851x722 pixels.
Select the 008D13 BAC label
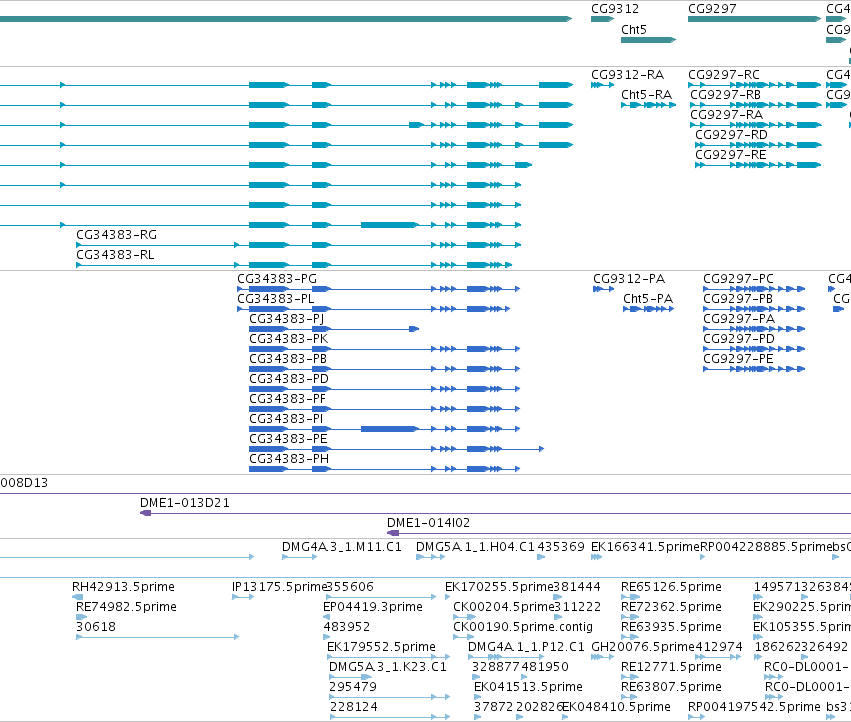(x=24, y=483)
